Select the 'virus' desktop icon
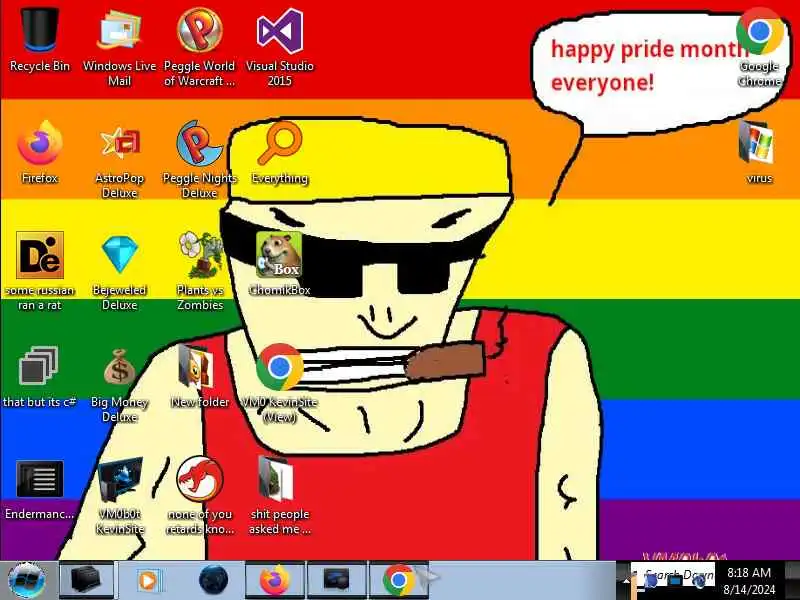 (x=759, y=152)
